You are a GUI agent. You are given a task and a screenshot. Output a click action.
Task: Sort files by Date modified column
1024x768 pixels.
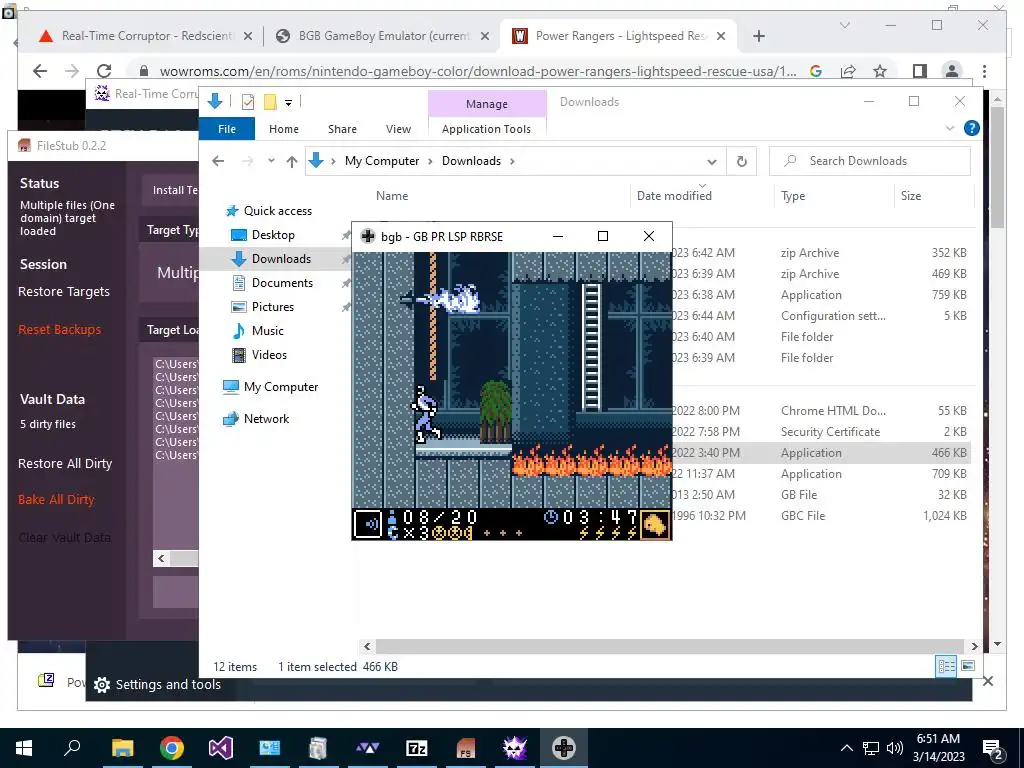(x=674, y=196)
